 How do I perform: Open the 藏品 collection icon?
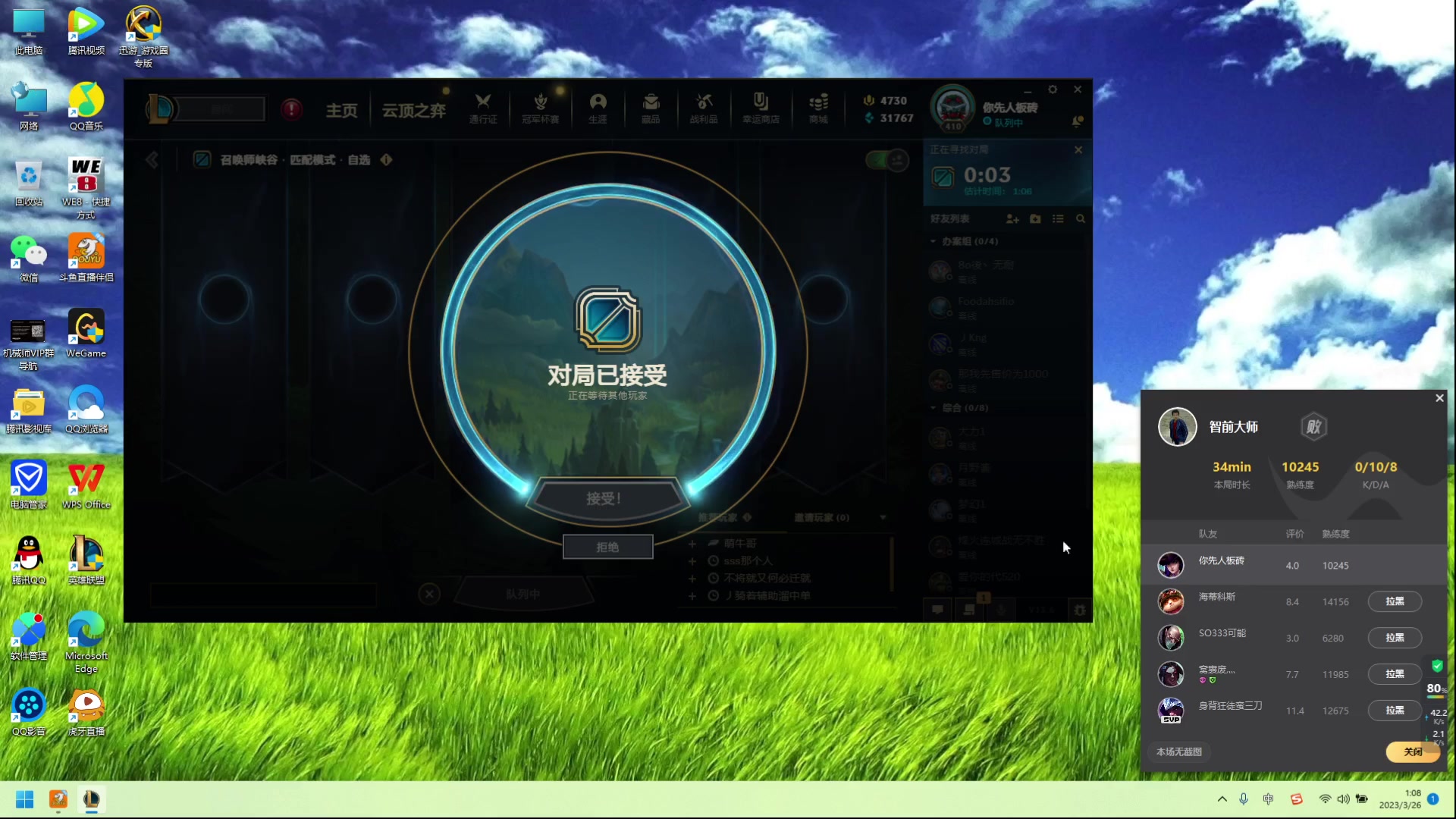651,108
